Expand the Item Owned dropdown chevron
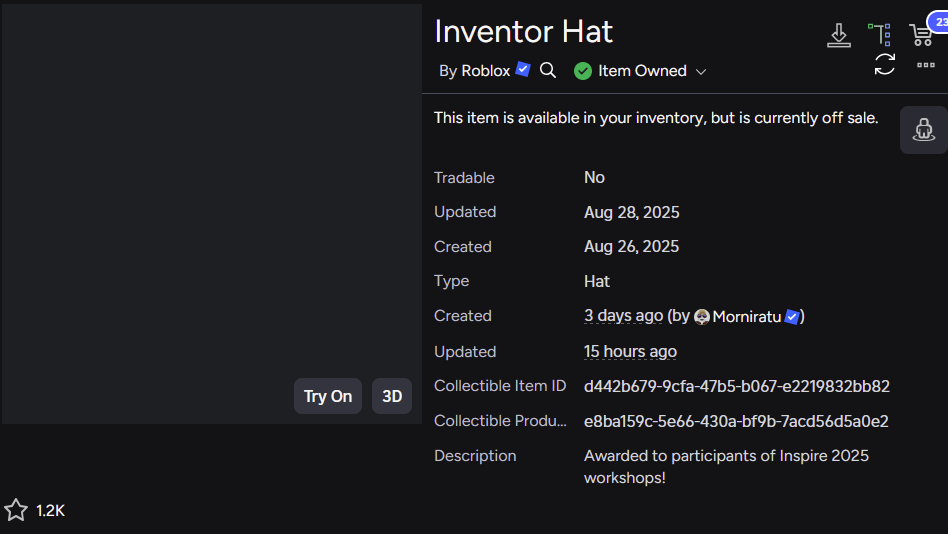 pos(701,72)
